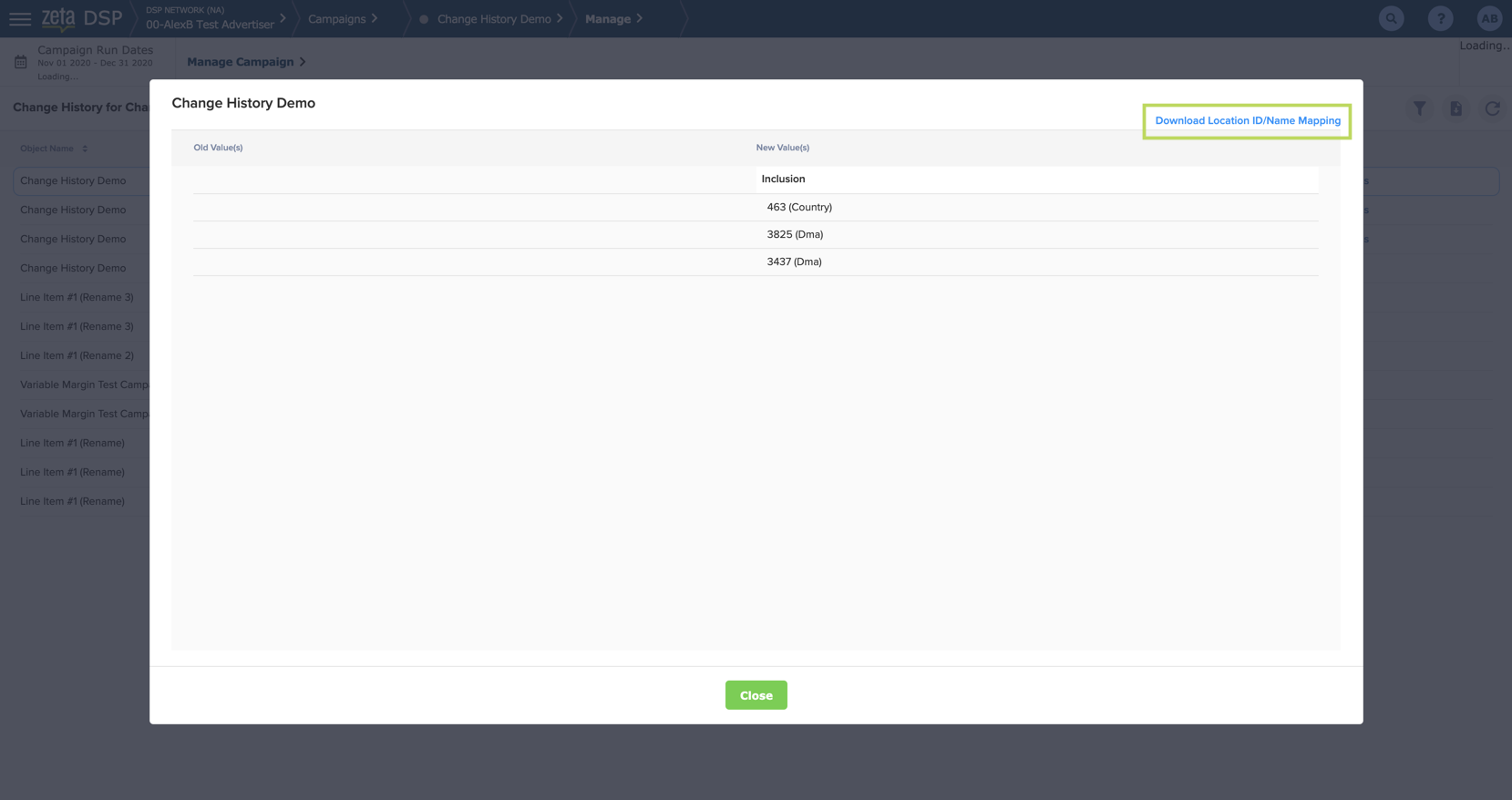Select the Manage breadcrumb item
The image size is (1512, 800).
(608, 19)
